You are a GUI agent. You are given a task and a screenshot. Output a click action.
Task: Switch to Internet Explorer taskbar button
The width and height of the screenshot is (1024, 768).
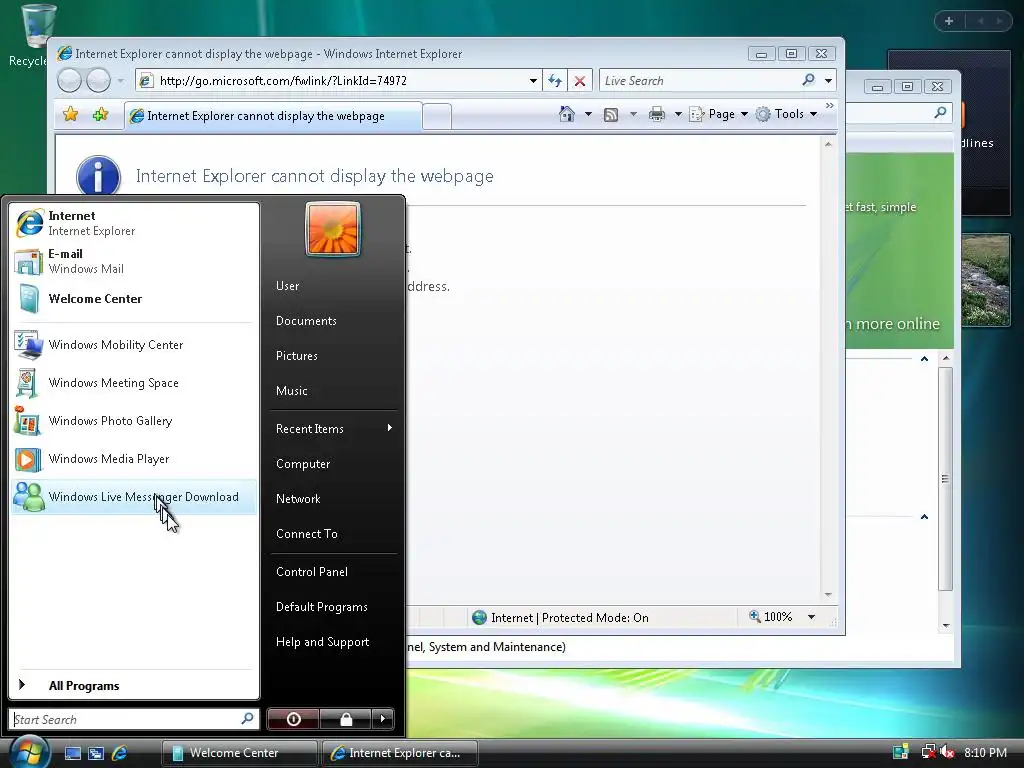pyautogui.click(x=400, y=753)
